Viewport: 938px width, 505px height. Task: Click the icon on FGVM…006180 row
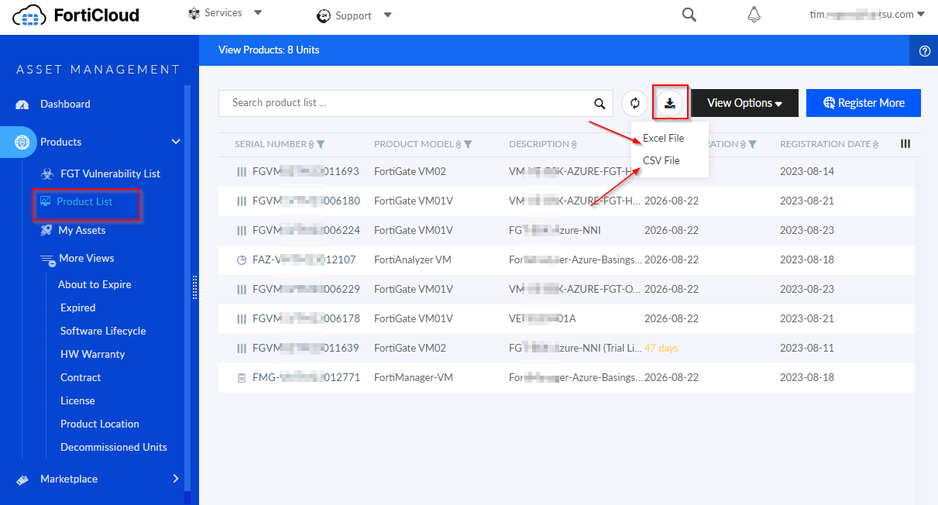(241, 201)
